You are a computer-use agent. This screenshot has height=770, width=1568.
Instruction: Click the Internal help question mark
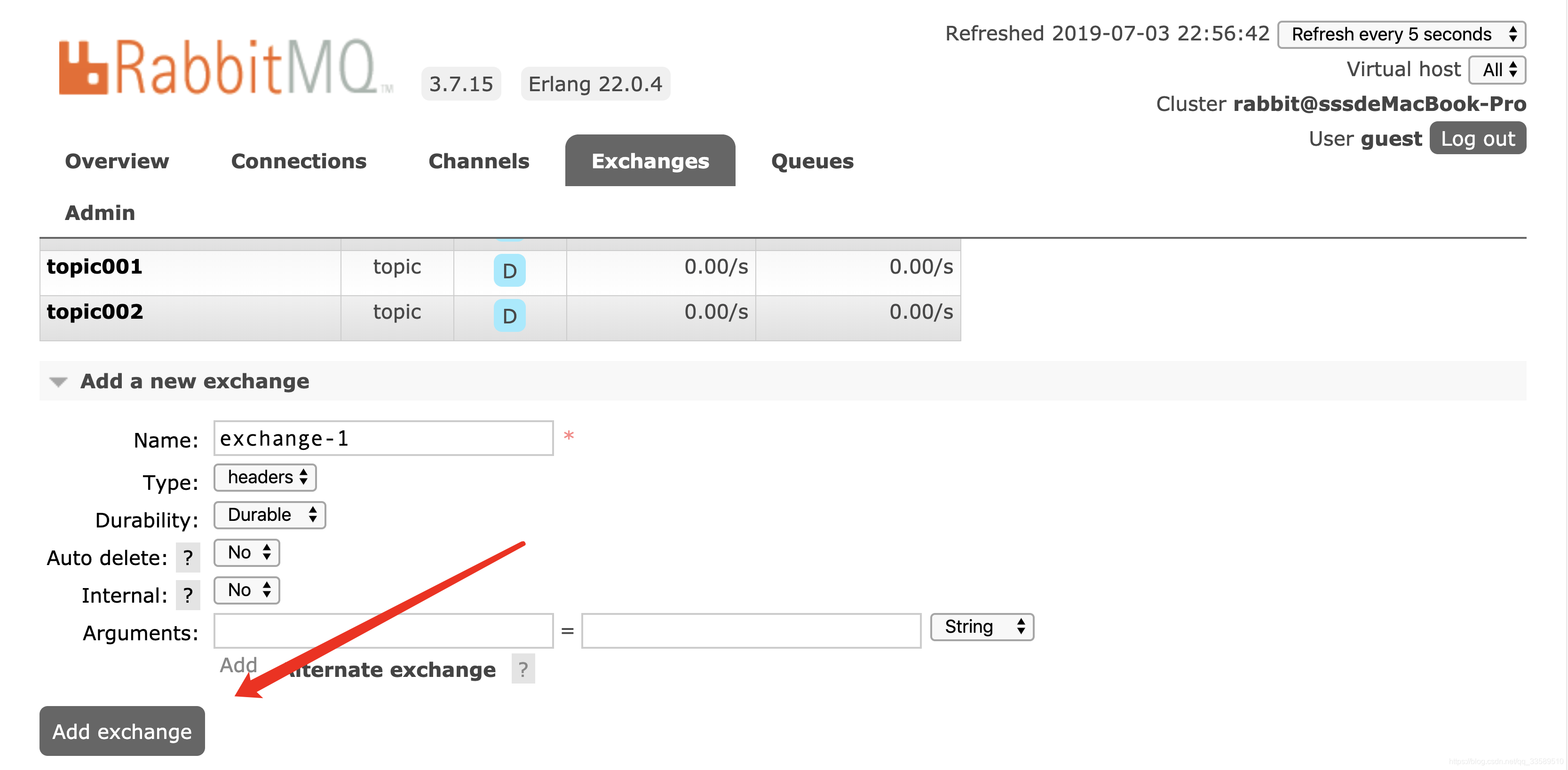[x=188, y=596]
